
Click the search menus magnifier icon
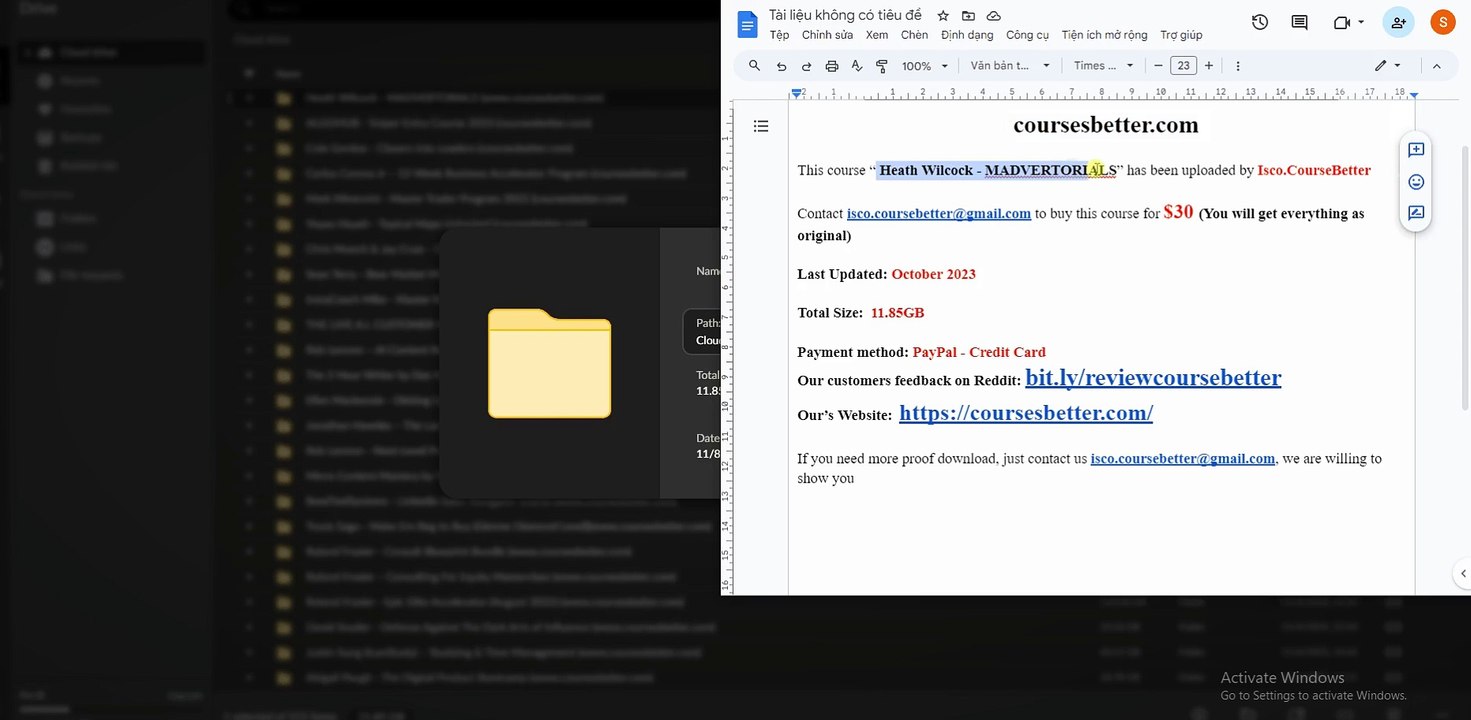tap(755, 66)
